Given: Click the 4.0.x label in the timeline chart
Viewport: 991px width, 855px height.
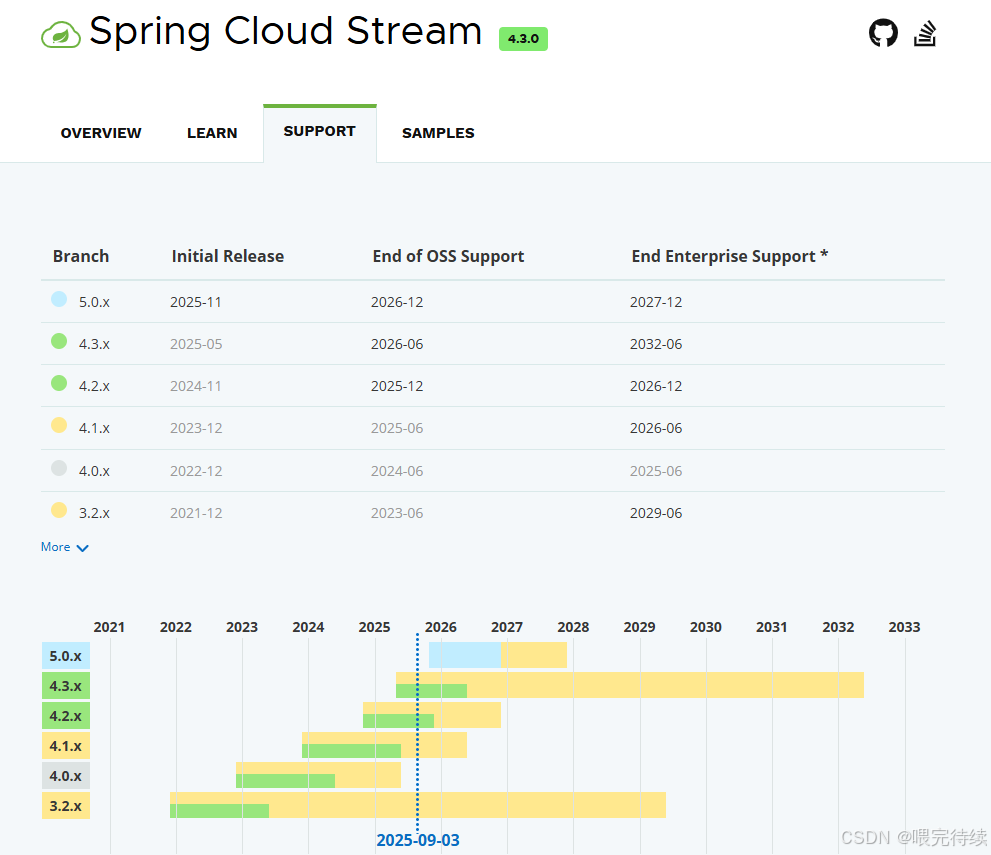Looking at the screenshot, I should (66, 775).
